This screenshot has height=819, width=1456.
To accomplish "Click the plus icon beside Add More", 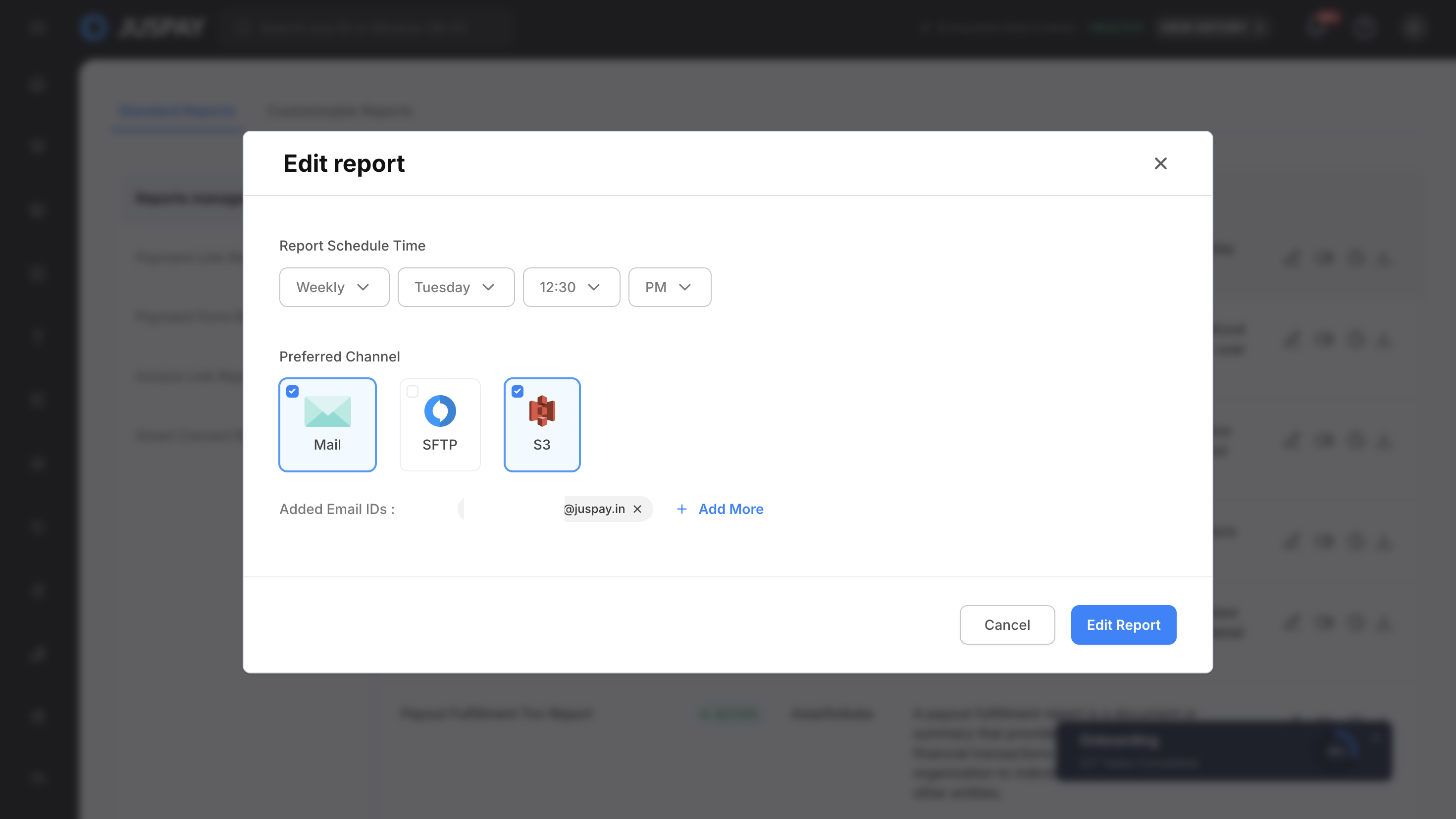I will pos(681,509).
